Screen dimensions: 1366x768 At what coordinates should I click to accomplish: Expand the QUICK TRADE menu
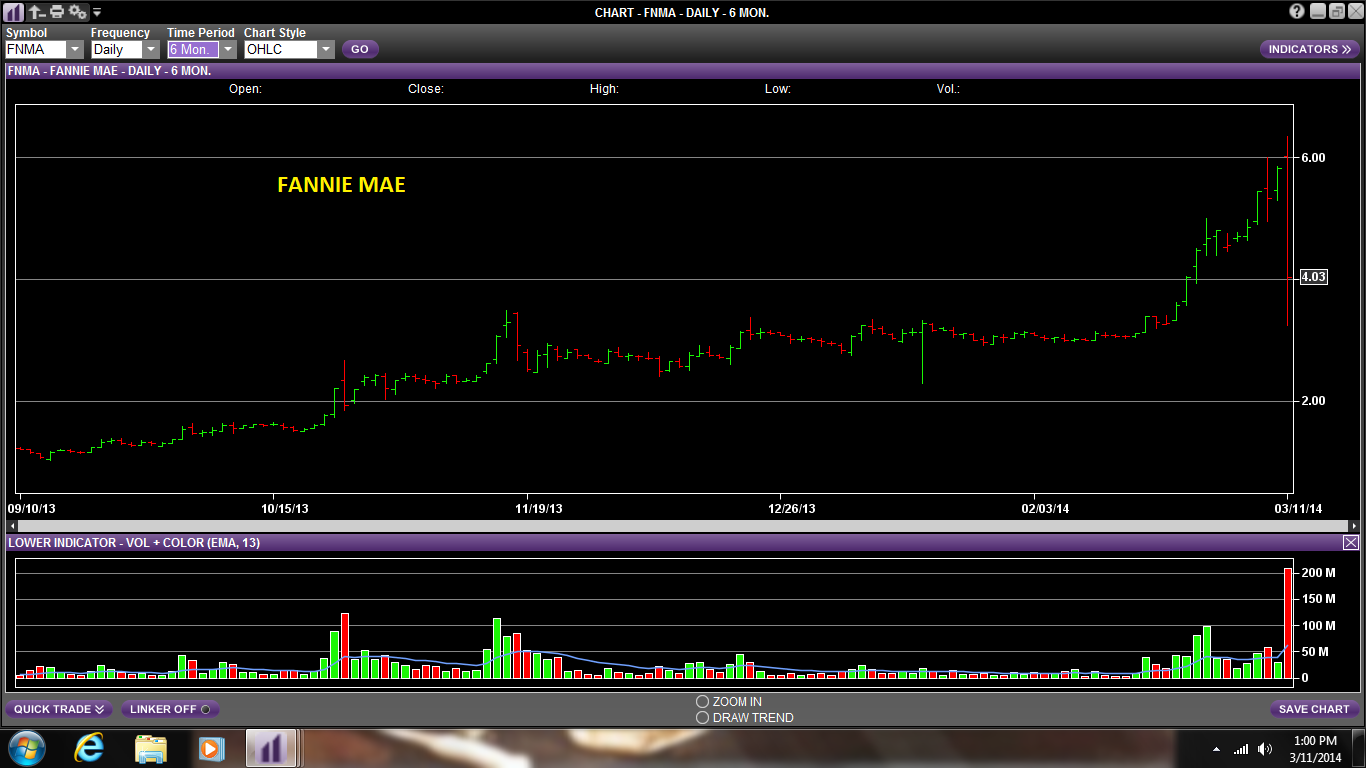59,709
